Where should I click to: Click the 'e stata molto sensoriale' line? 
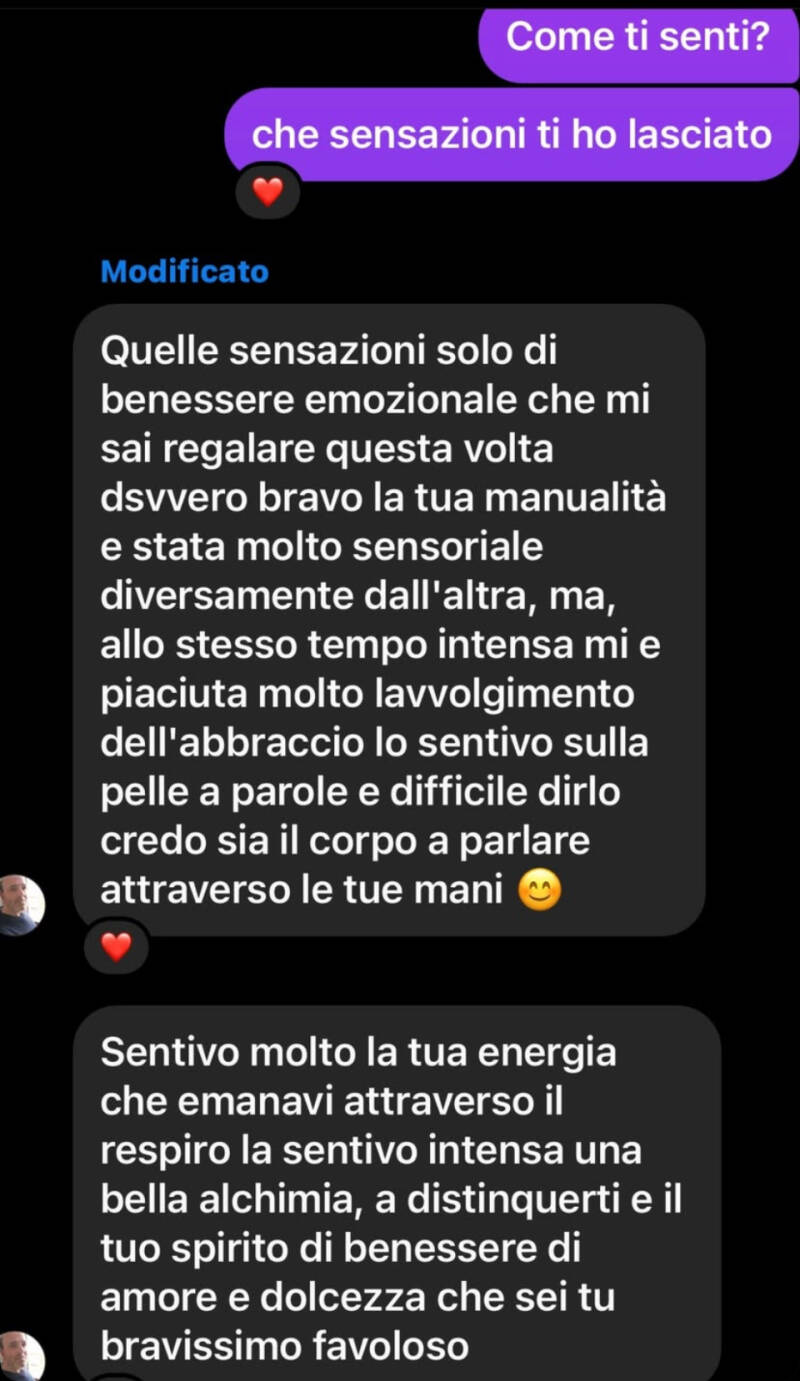pos(322,548)
